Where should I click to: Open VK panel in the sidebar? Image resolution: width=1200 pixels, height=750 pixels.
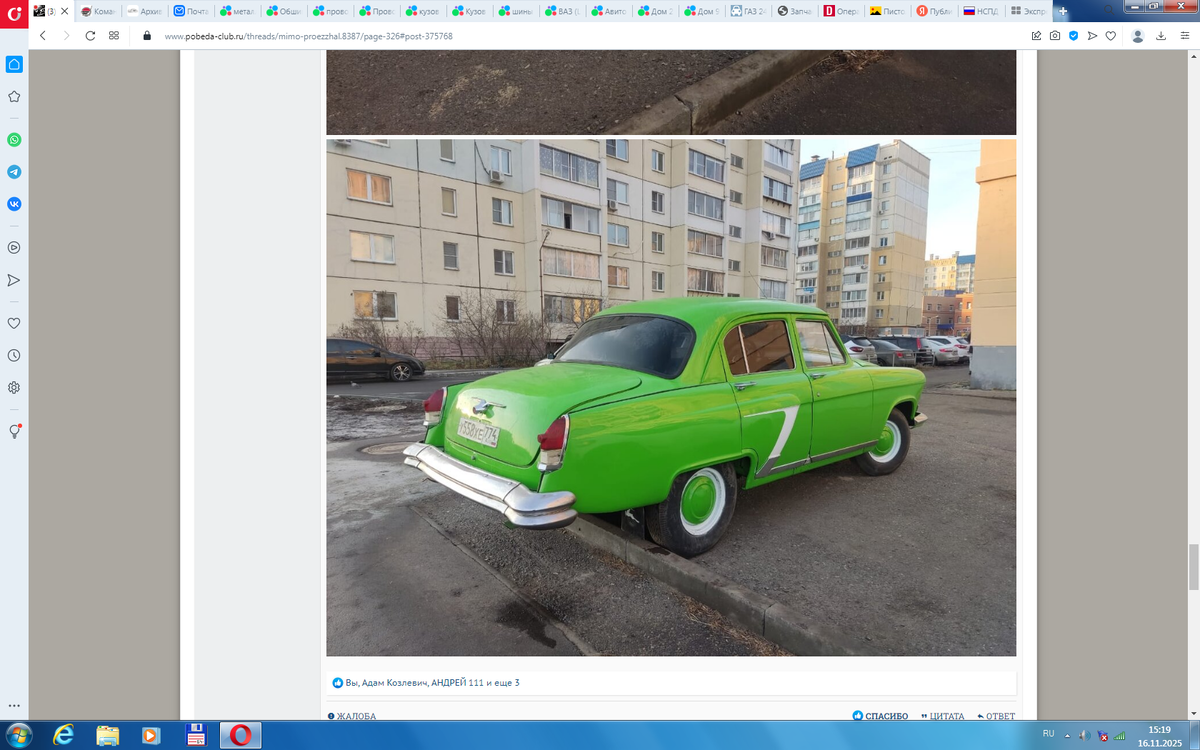(14, 204)
